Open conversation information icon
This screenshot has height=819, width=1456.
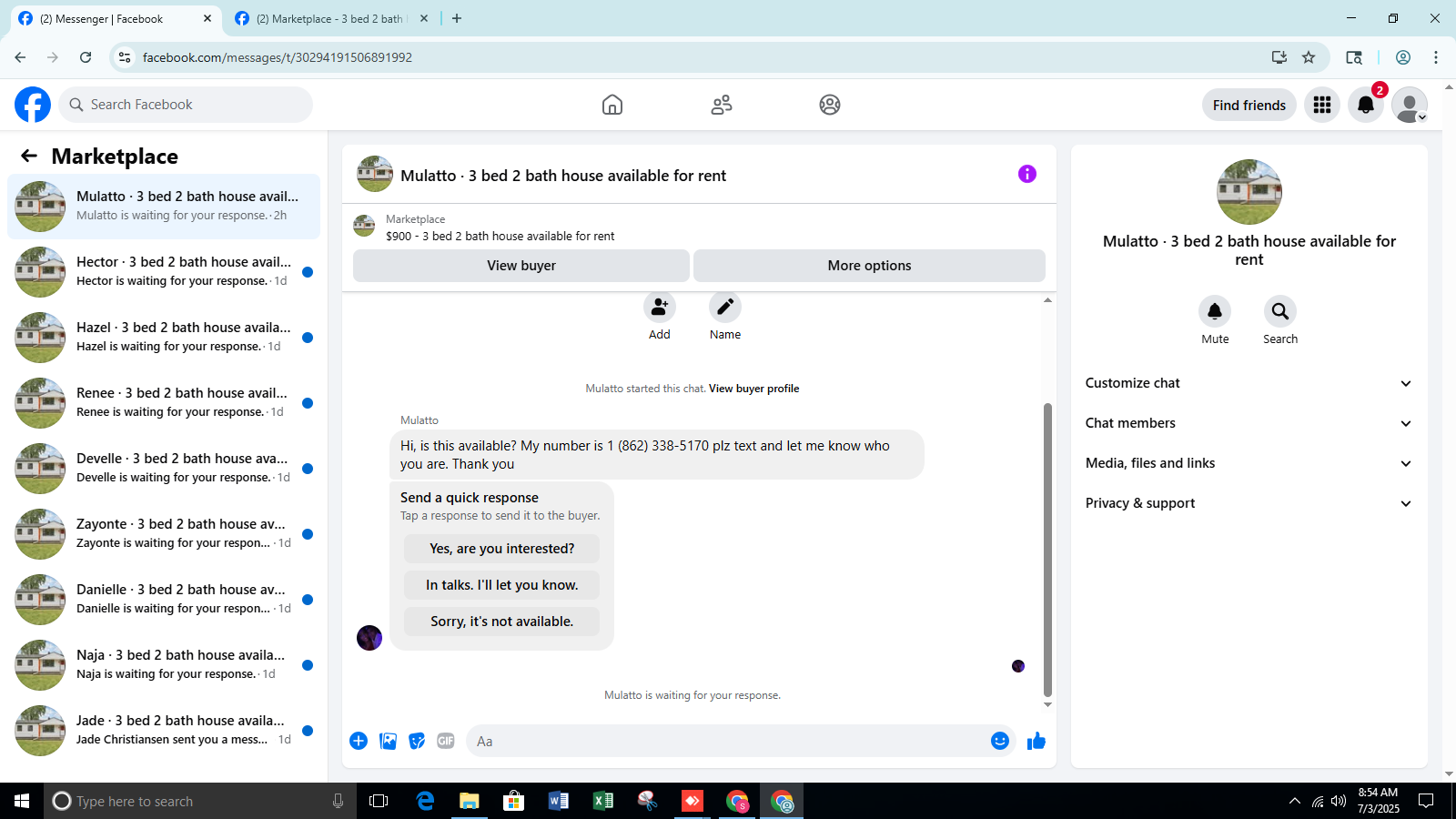coord(1027,174)
